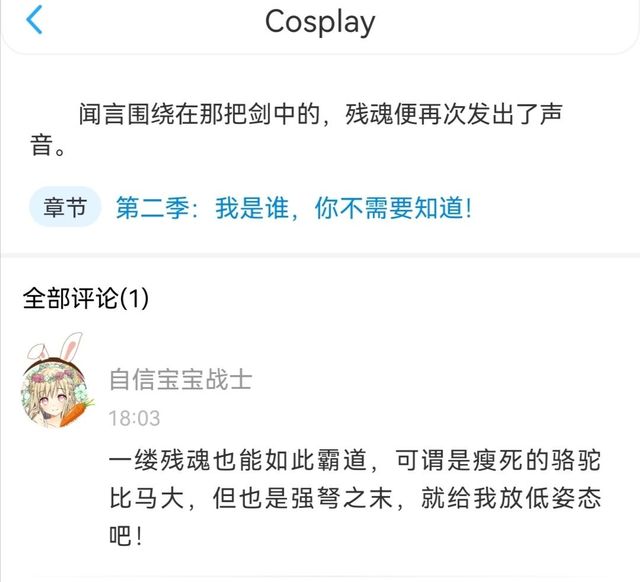
Task: Tap the final 吧! comment line
Action: tap(125, 535)
